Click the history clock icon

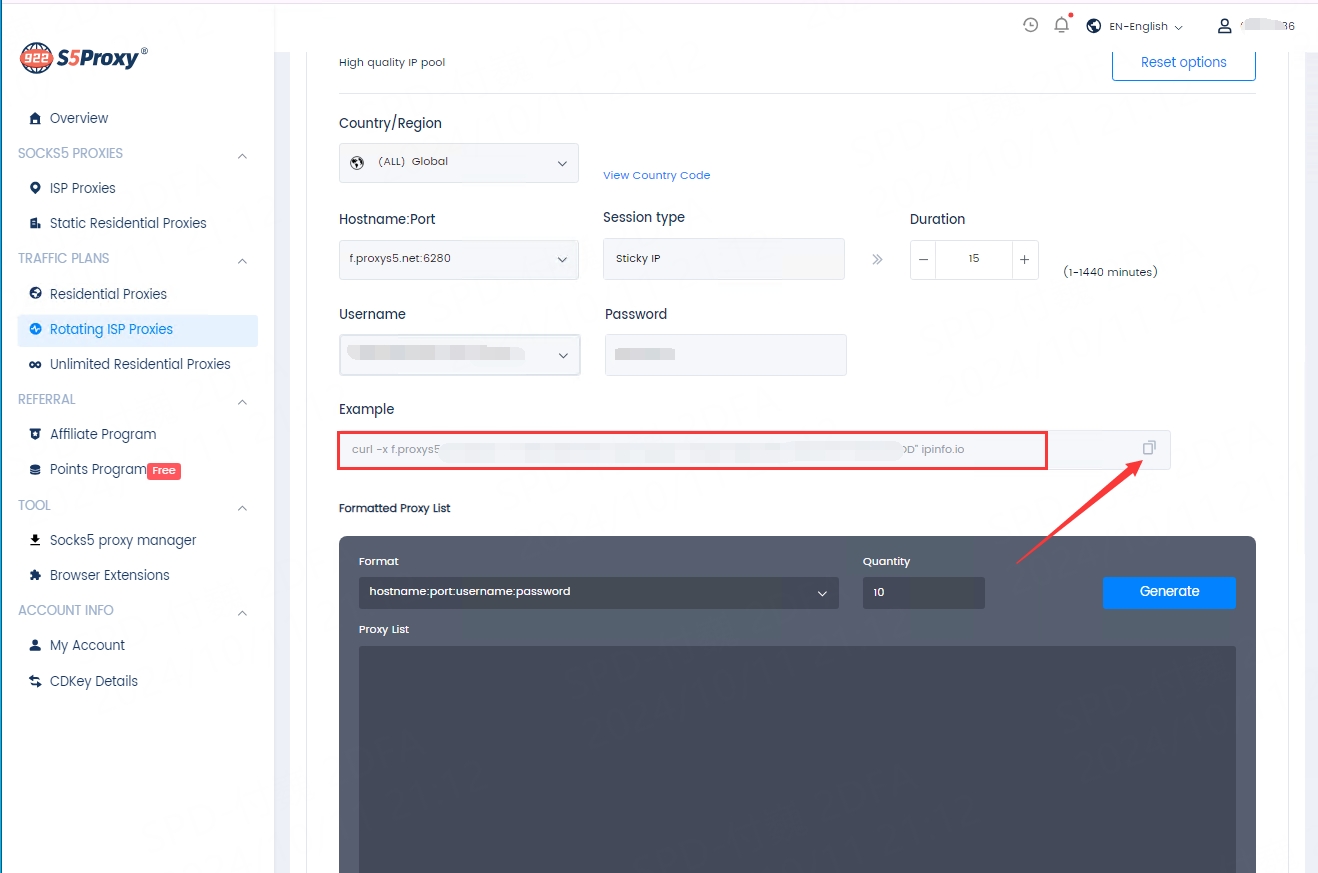coord(1030,26)
